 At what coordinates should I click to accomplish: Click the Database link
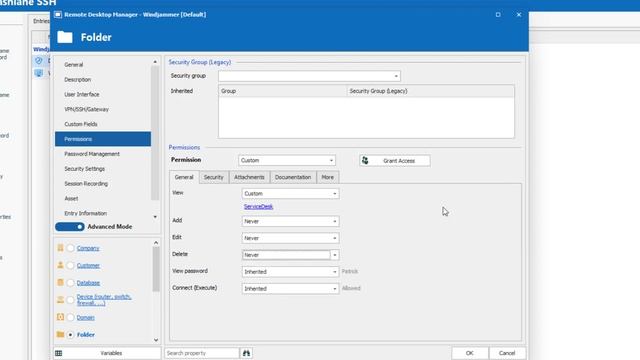pos(88,282)
